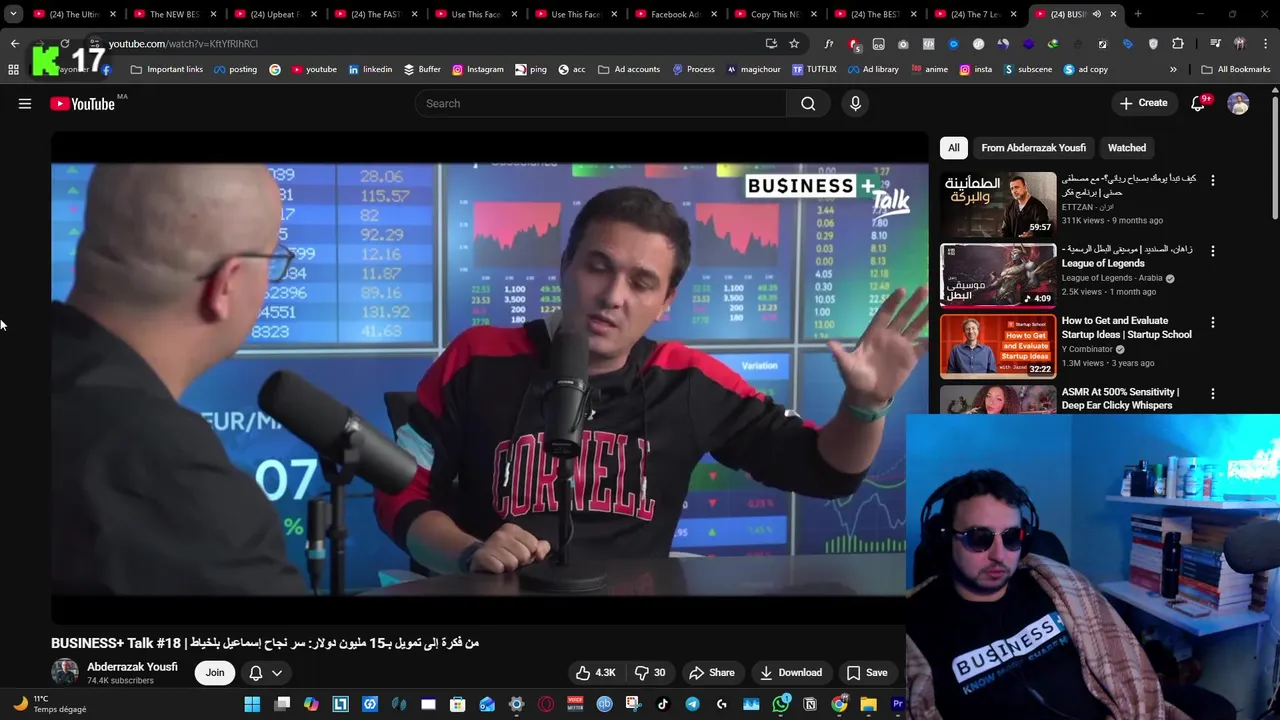This screenshot has width=1280, height=720.
Task: Open How to Get and Evaluate Startup Ideas
Action: pyautogui.click(x=1126, y=328)
